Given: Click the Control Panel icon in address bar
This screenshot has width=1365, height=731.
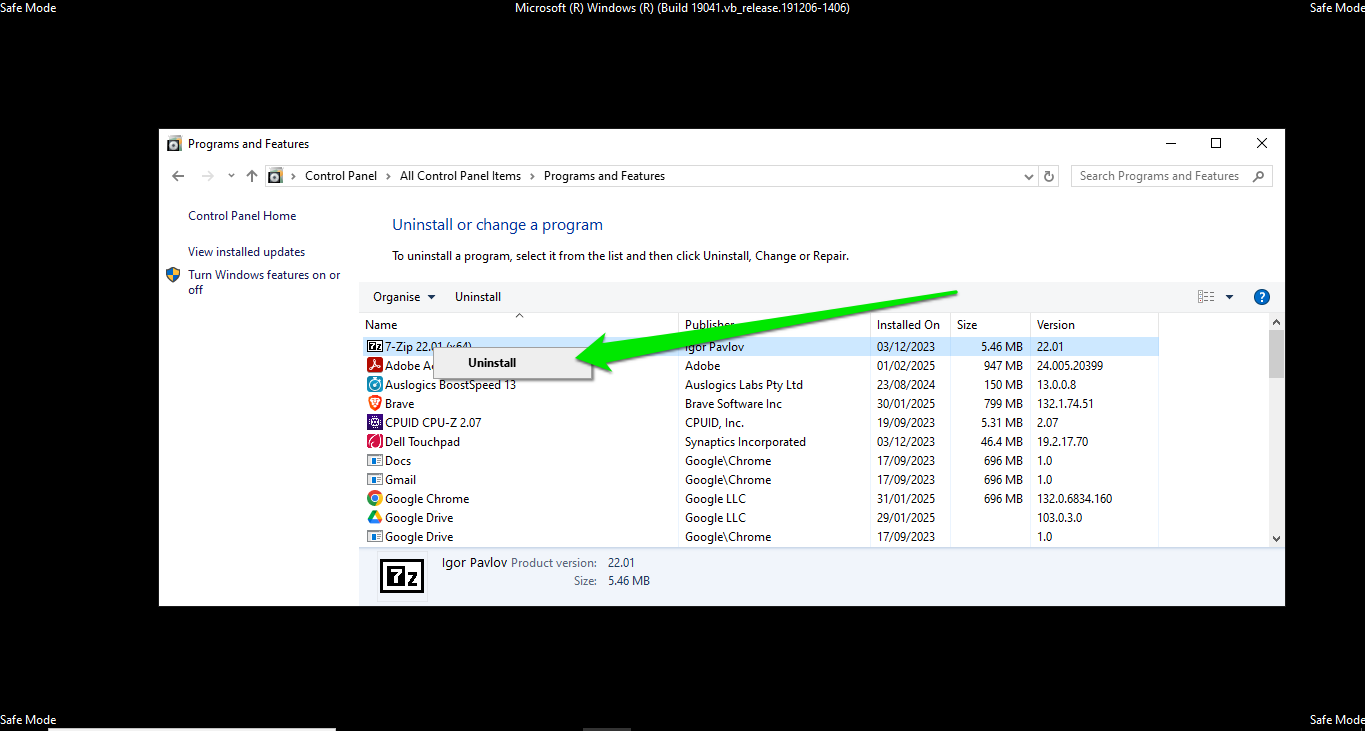Looking at the screenshot, I should [x=275, y=176].
